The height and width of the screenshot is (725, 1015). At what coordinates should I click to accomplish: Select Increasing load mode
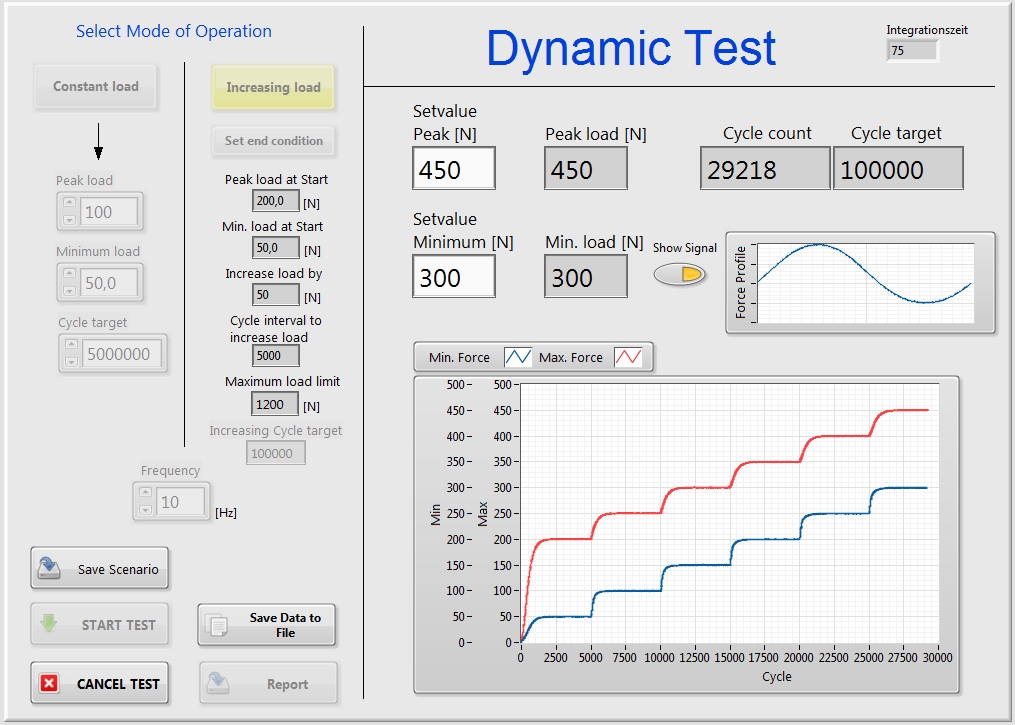point(273,88)
